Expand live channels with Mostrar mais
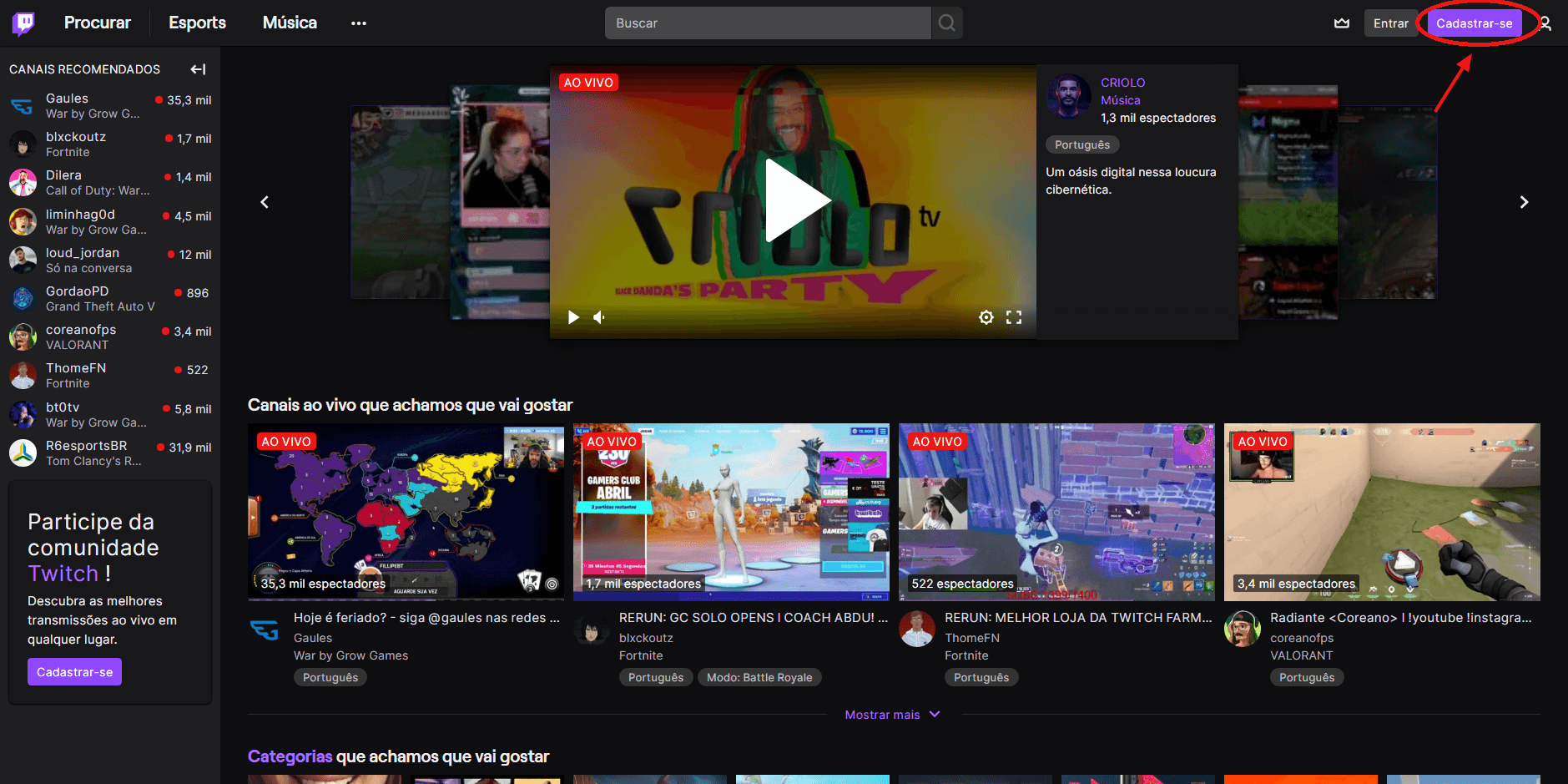The image size is (1568, 784). (x=891, y=715)
